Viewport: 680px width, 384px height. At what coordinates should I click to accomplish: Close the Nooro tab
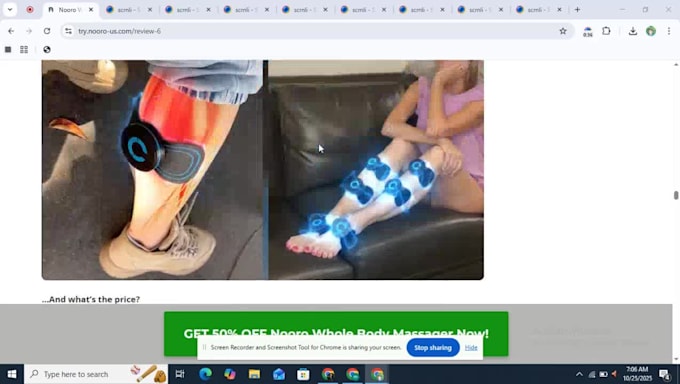[x=91, y=10]
